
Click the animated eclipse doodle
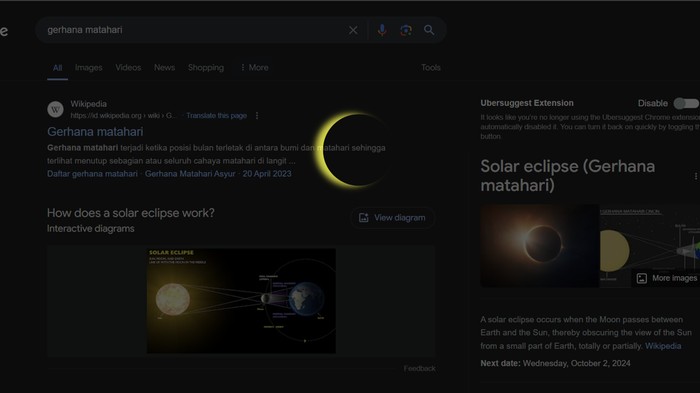pyautogui.click(x=353, y=150)
